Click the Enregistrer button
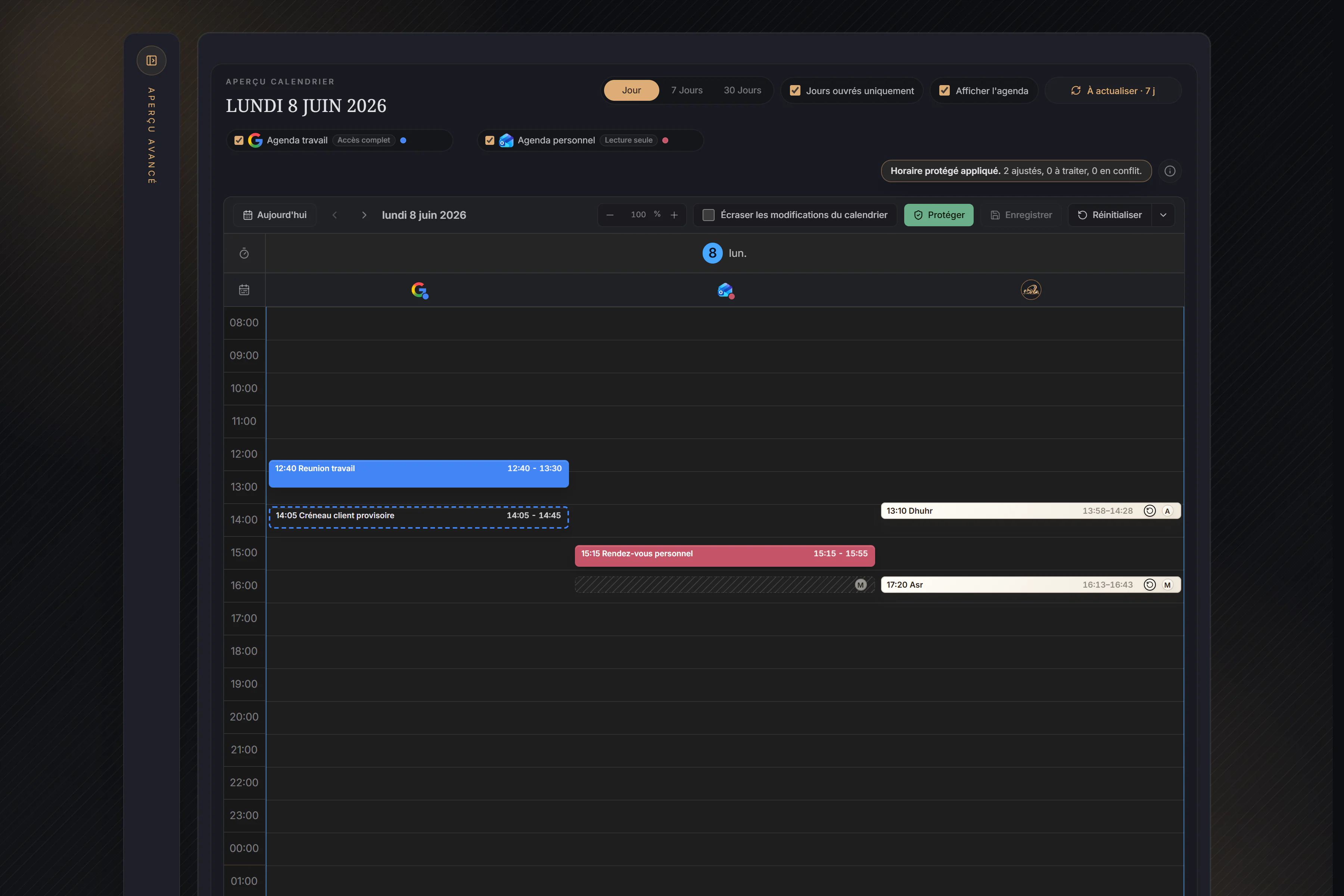 click(x=1021, y=215)
